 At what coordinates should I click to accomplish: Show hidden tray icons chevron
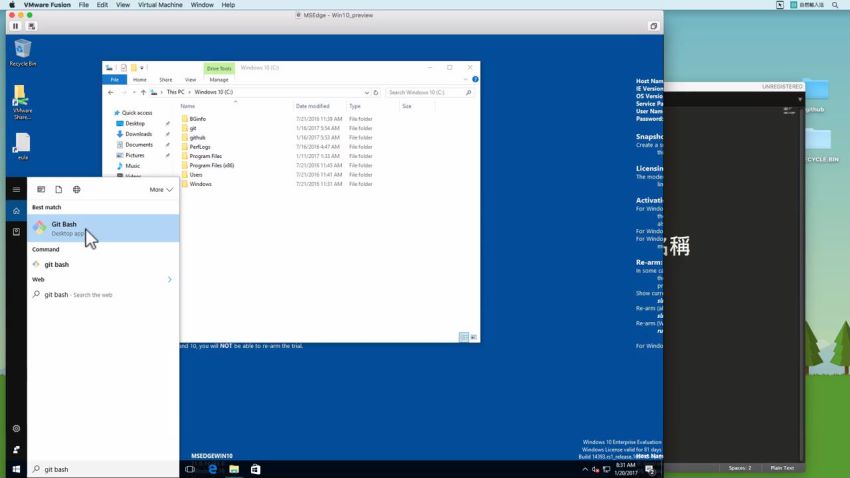point(585,469)
